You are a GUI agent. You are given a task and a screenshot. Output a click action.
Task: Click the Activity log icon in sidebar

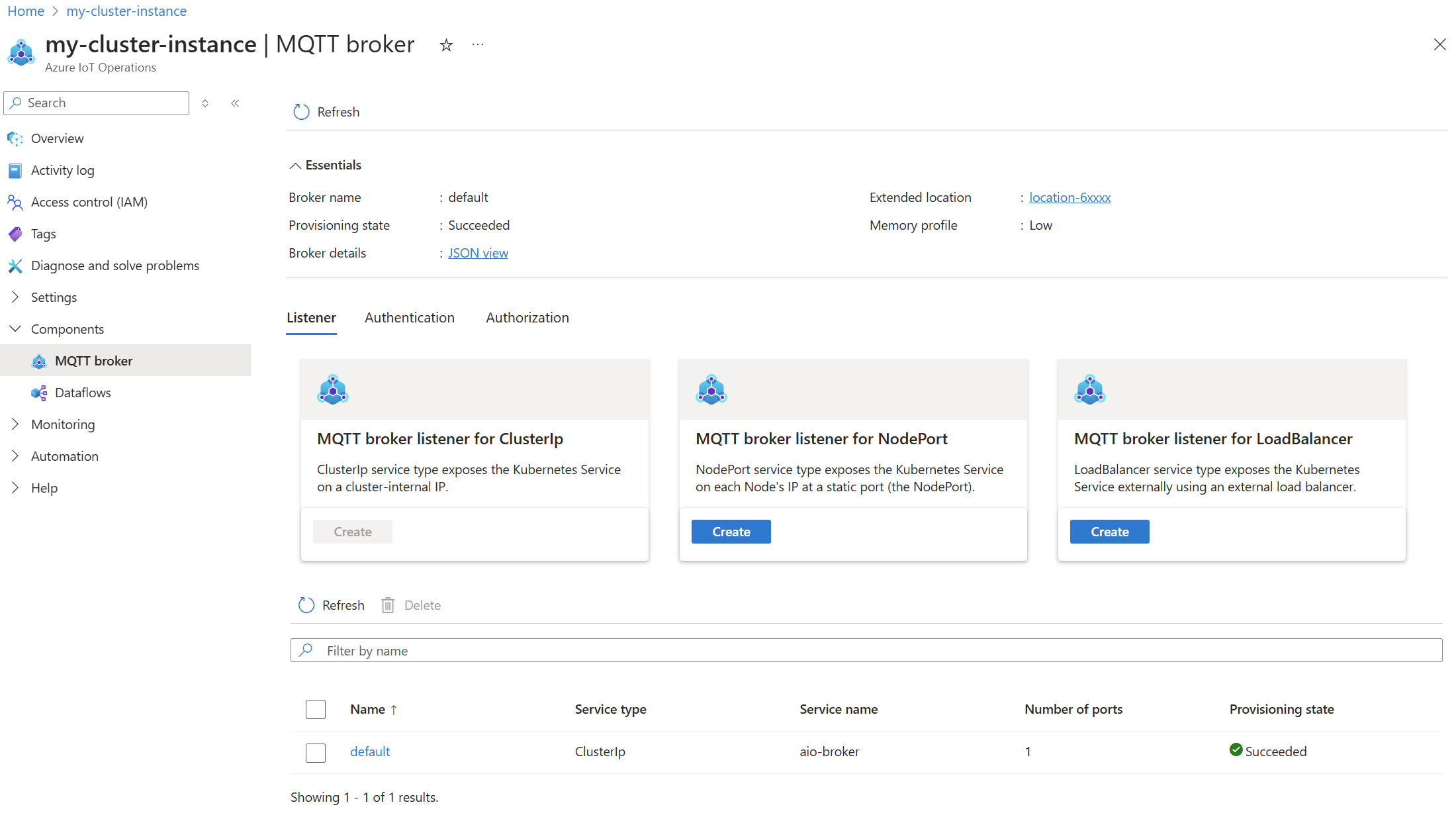click(15, 170)
